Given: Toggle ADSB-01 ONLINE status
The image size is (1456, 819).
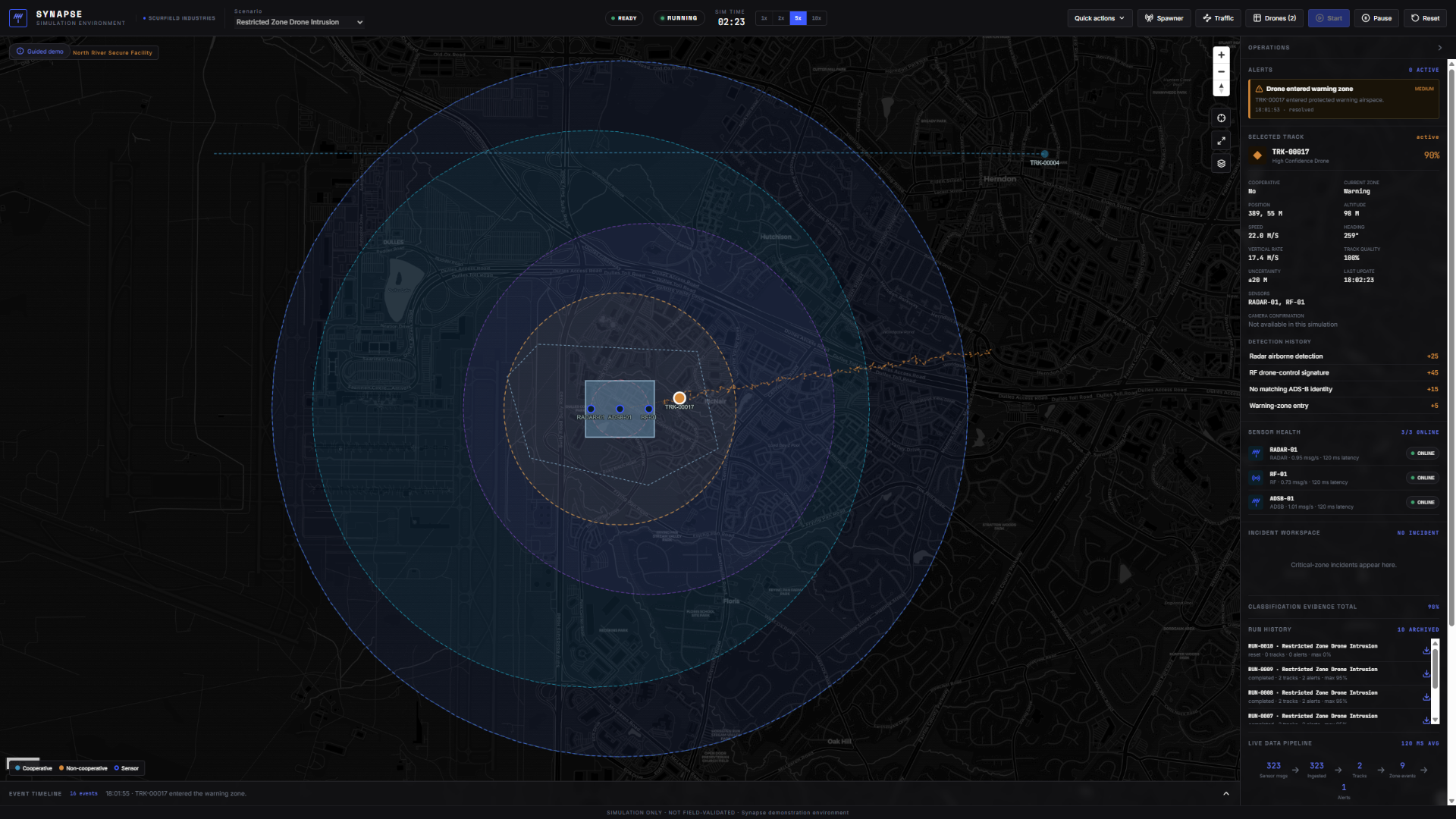Looking at the screenshot, I should coord(1423,502).
